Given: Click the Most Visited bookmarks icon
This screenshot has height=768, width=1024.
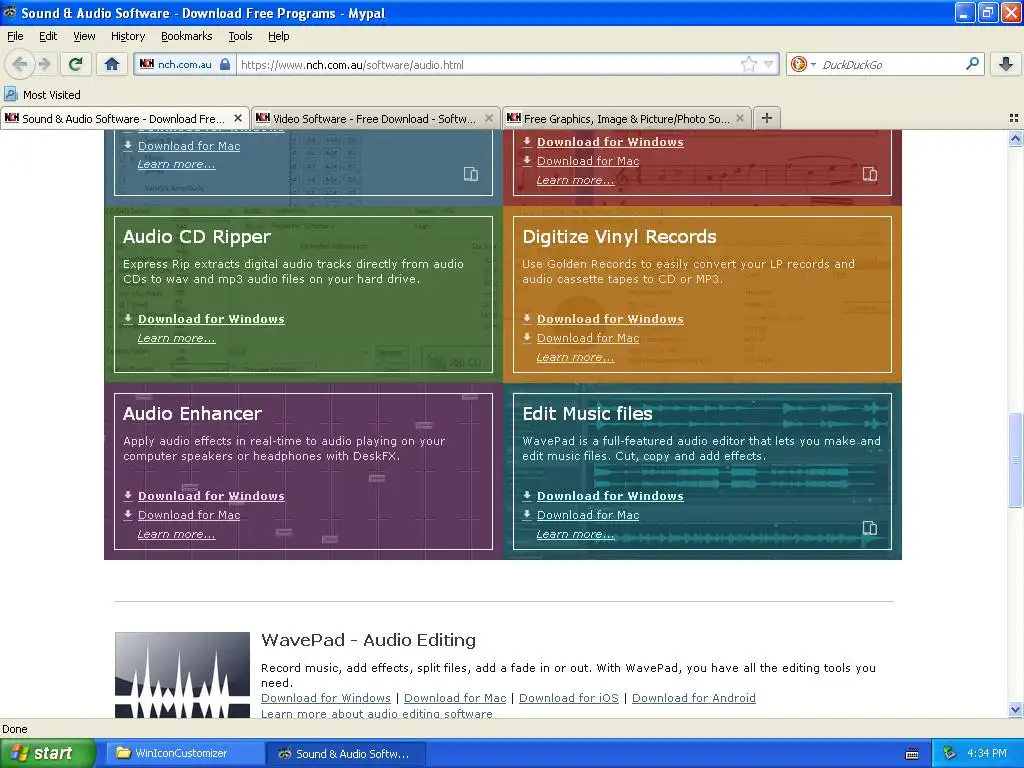Looking at the screenshot, I should point(10,95).
